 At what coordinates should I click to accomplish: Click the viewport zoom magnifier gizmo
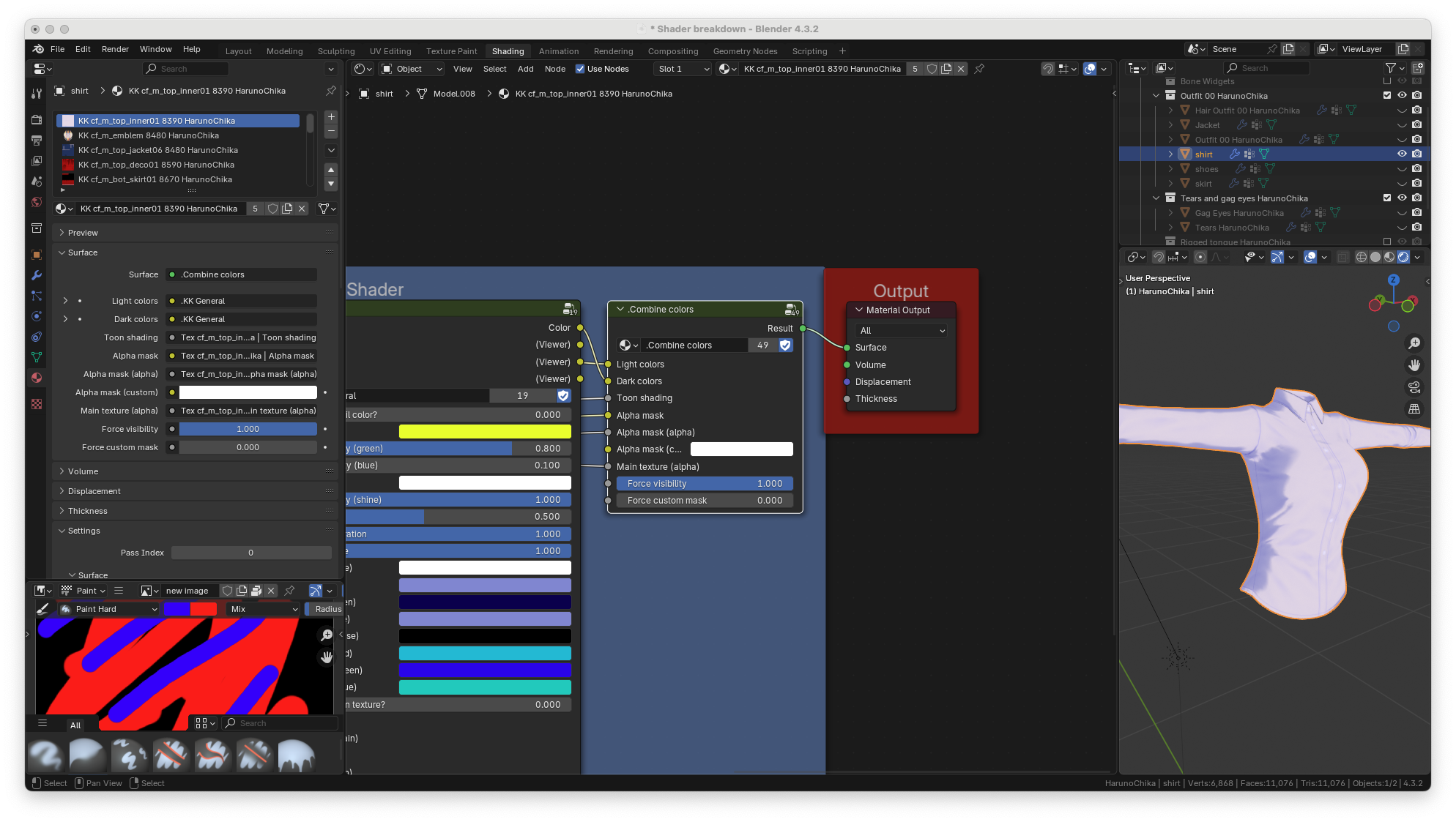(x=1414, y=343)
